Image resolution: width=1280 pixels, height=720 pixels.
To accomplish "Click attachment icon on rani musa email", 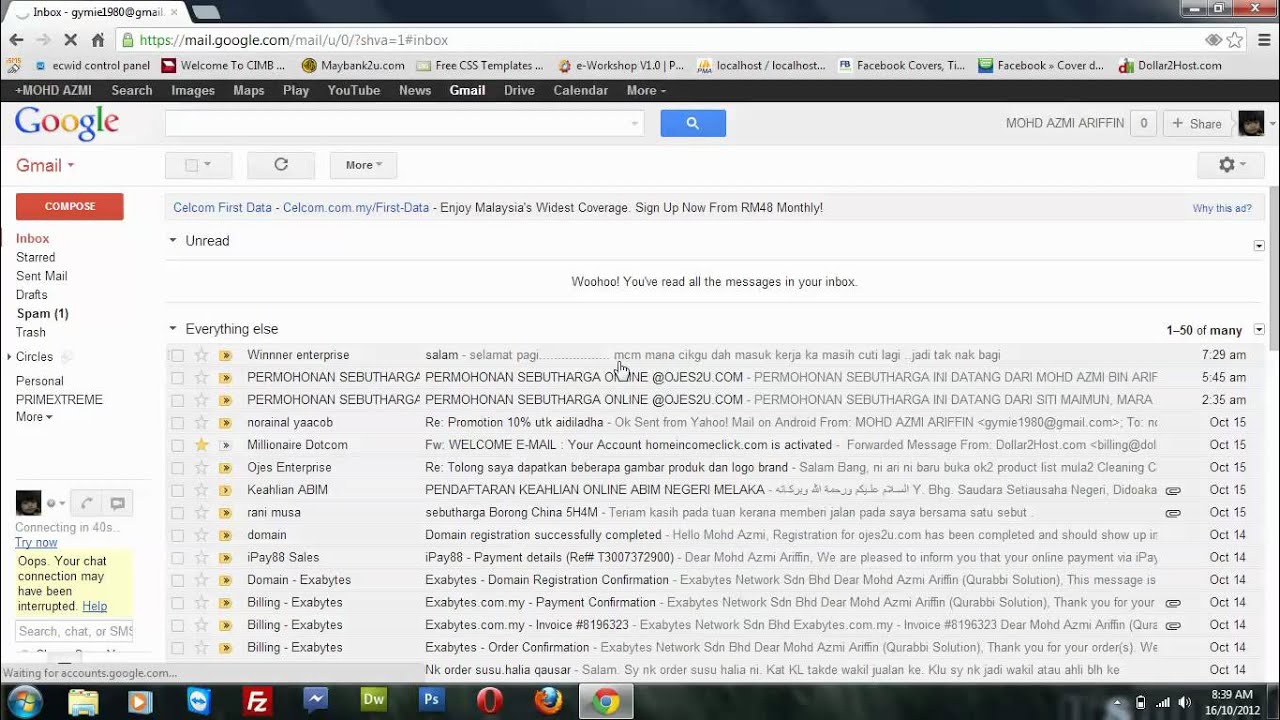I will (1173, 512).
